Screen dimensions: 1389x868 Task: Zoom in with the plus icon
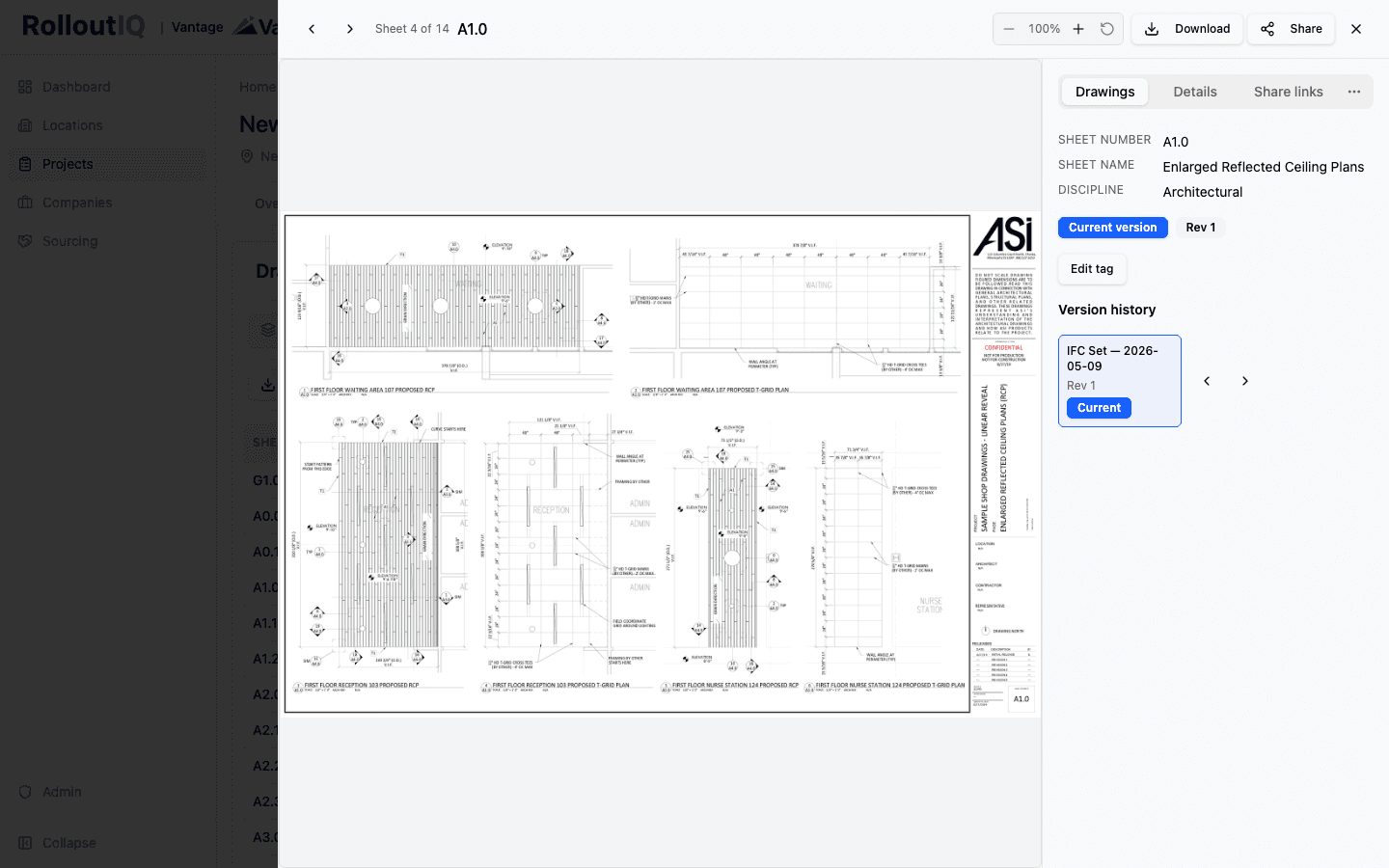(x=1078, y=29)
